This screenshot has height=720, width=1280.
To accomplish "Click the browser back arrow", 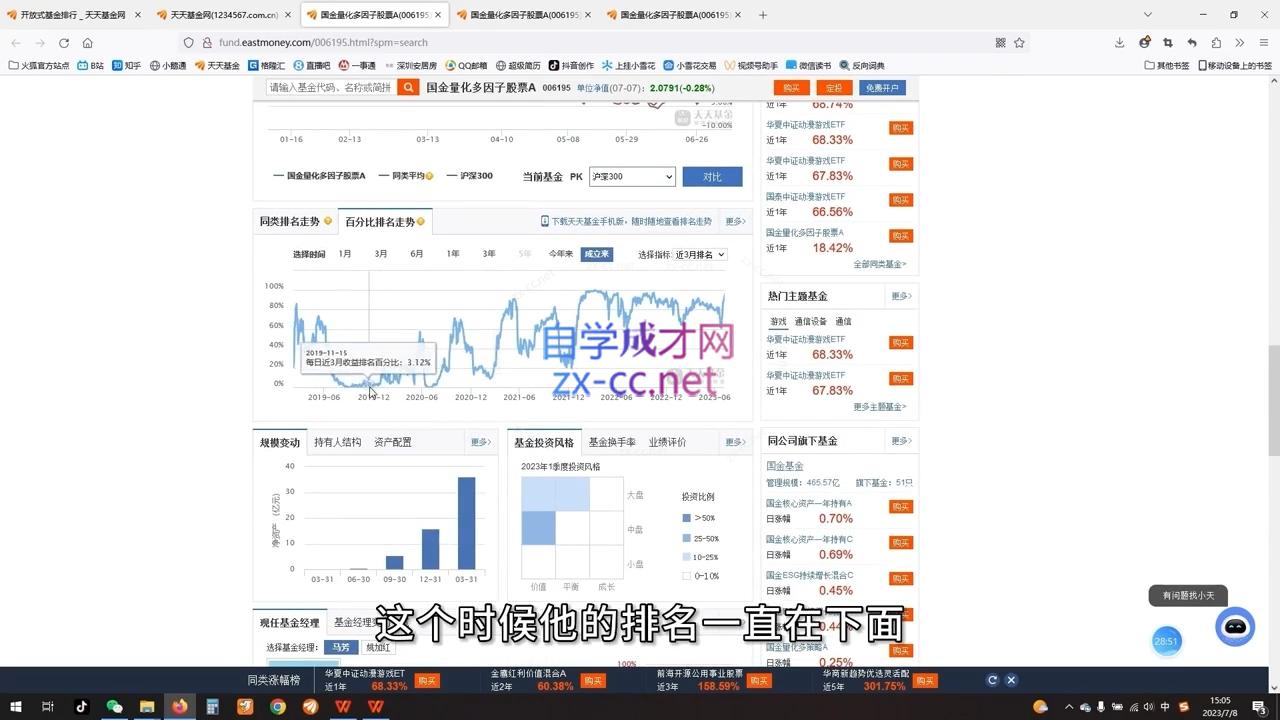I will click(16, 43).
